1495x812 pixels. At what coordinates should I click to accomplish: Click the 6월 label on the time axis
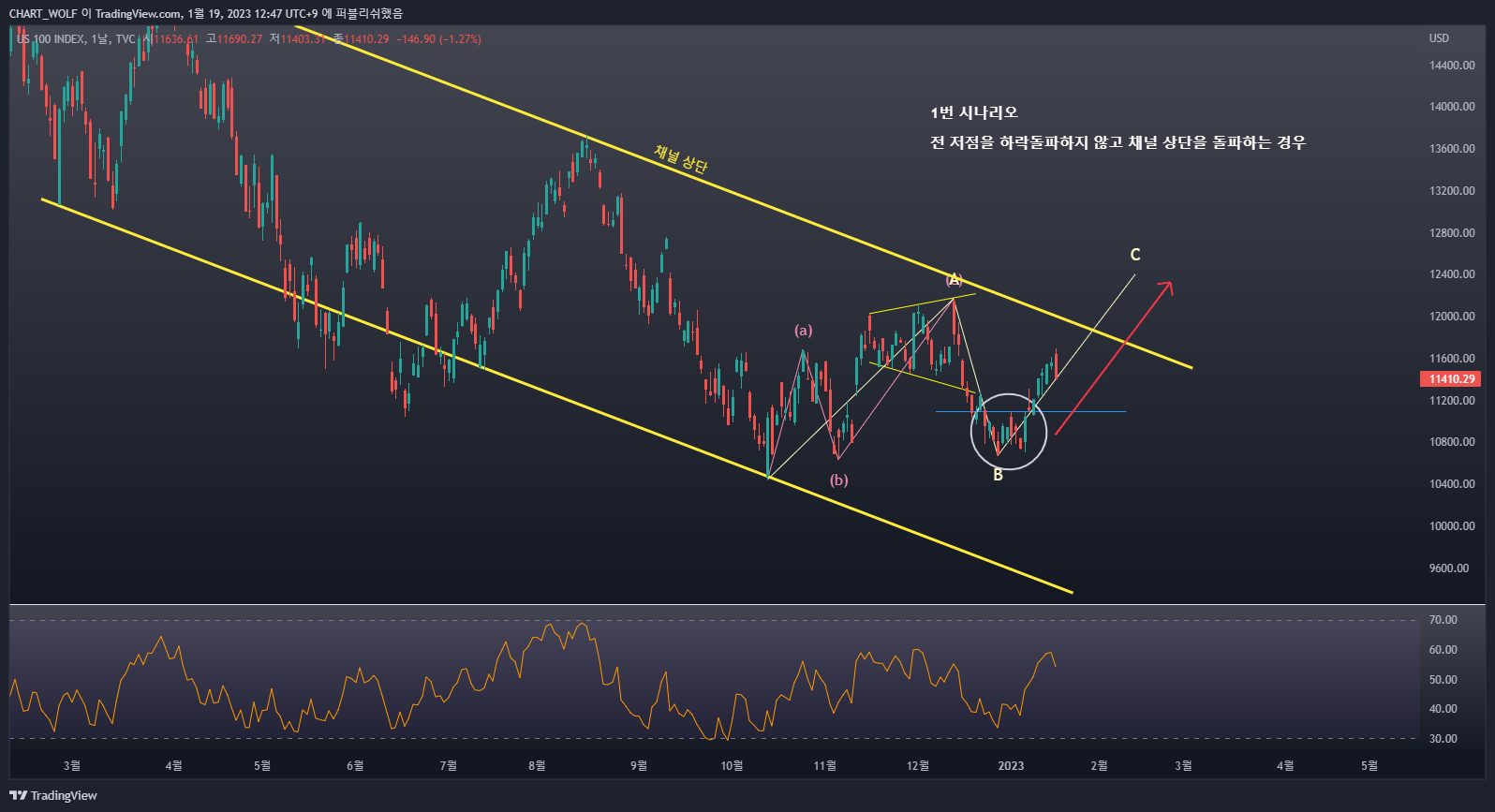click(355, 766)
